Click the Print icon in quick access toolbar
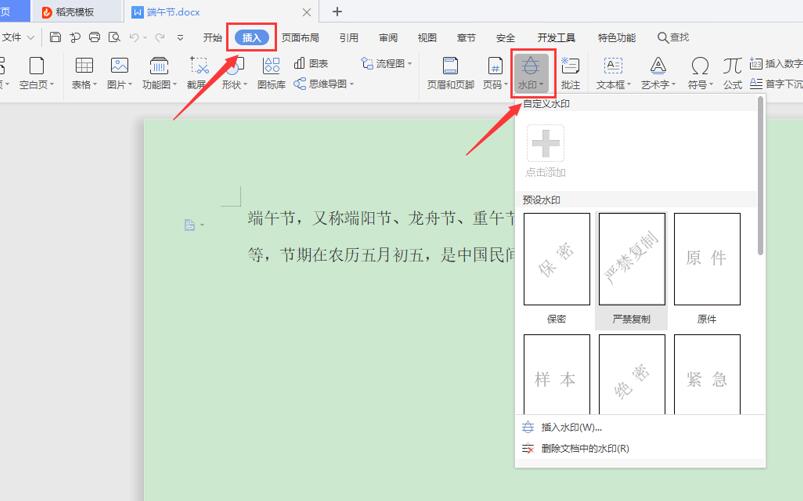The width and height of the screenshot is (803, 501). pyautogui.click(x=95, y=37)
